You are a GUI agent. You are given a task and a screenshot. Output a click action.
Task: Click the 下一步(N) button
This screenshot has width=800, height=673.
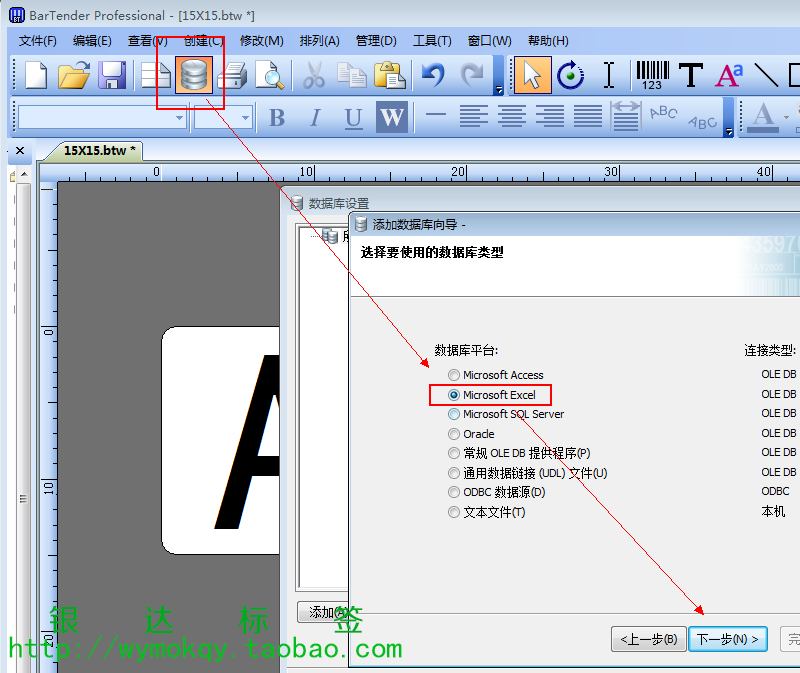point(727,639)
